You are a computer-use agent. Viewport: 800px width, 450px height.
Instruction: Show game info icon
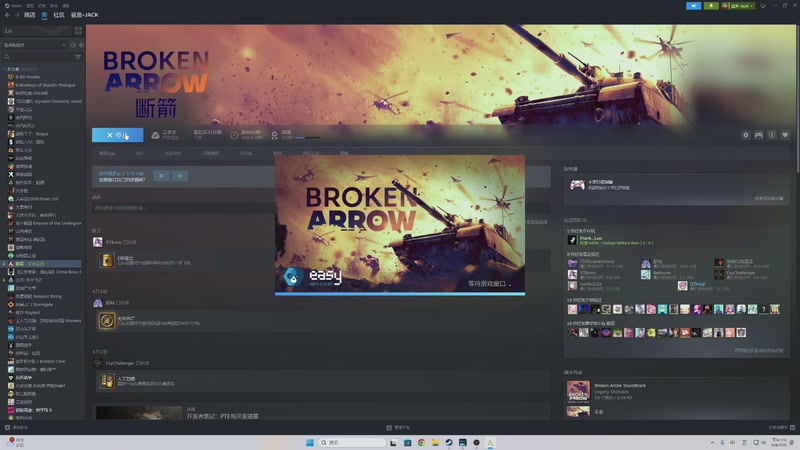(x=772, y=135)
